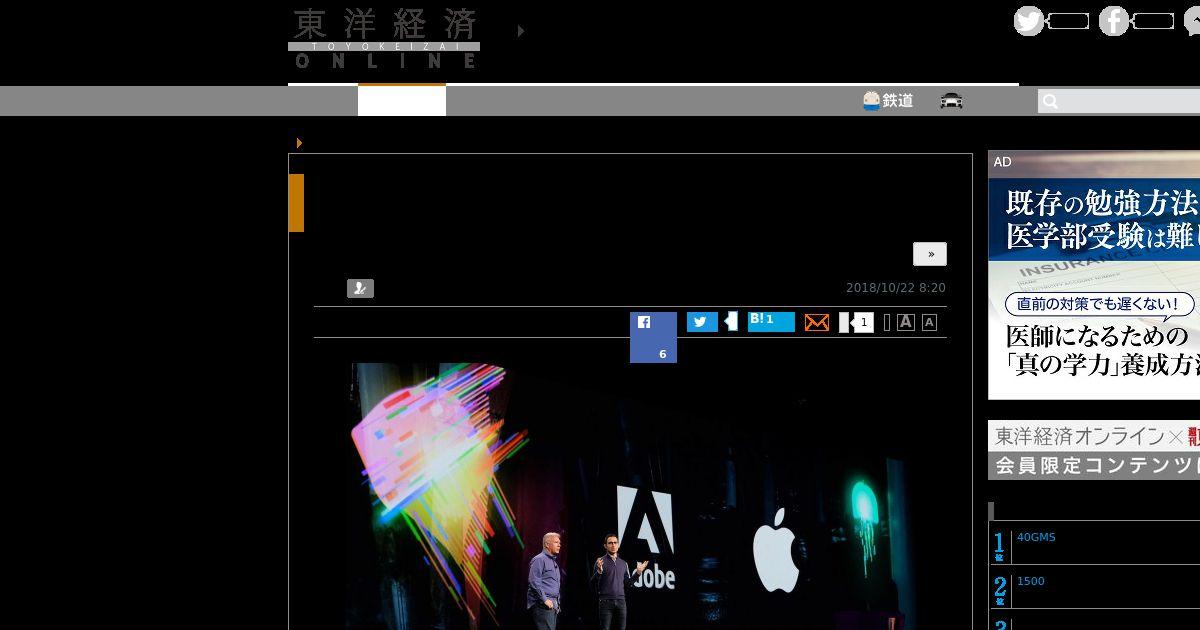Open the Toyo Keizai Online logo
Screen dimensions: 1200x630
384,39
